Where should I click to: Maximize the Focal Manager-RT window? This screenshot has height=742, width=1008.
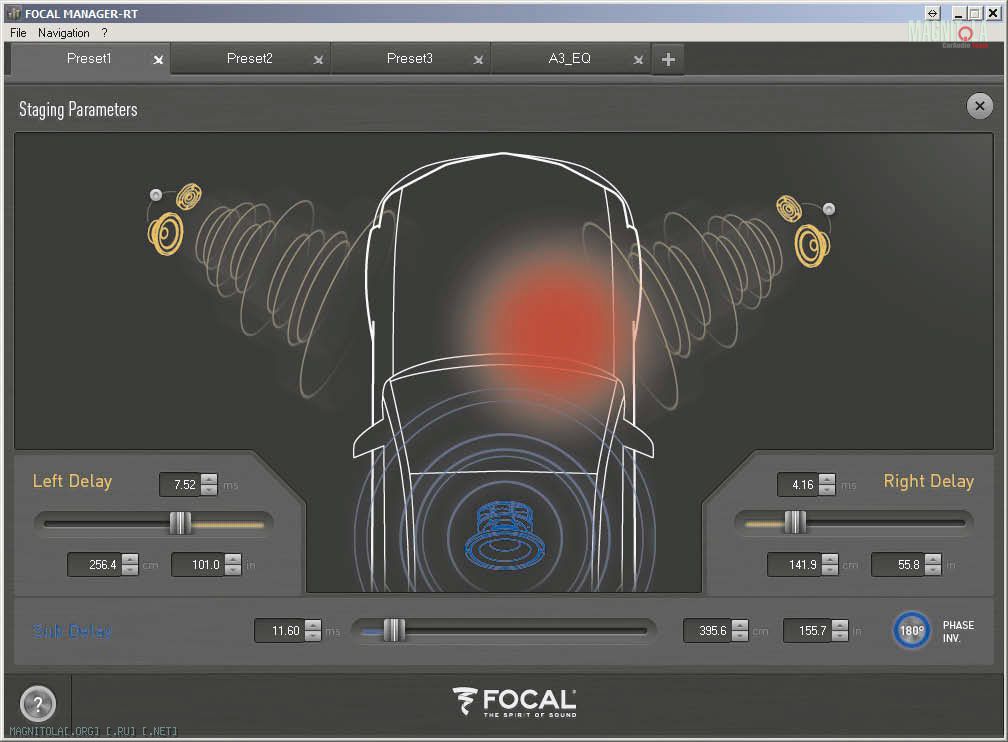pyautogui.click(x=975, y=13)
